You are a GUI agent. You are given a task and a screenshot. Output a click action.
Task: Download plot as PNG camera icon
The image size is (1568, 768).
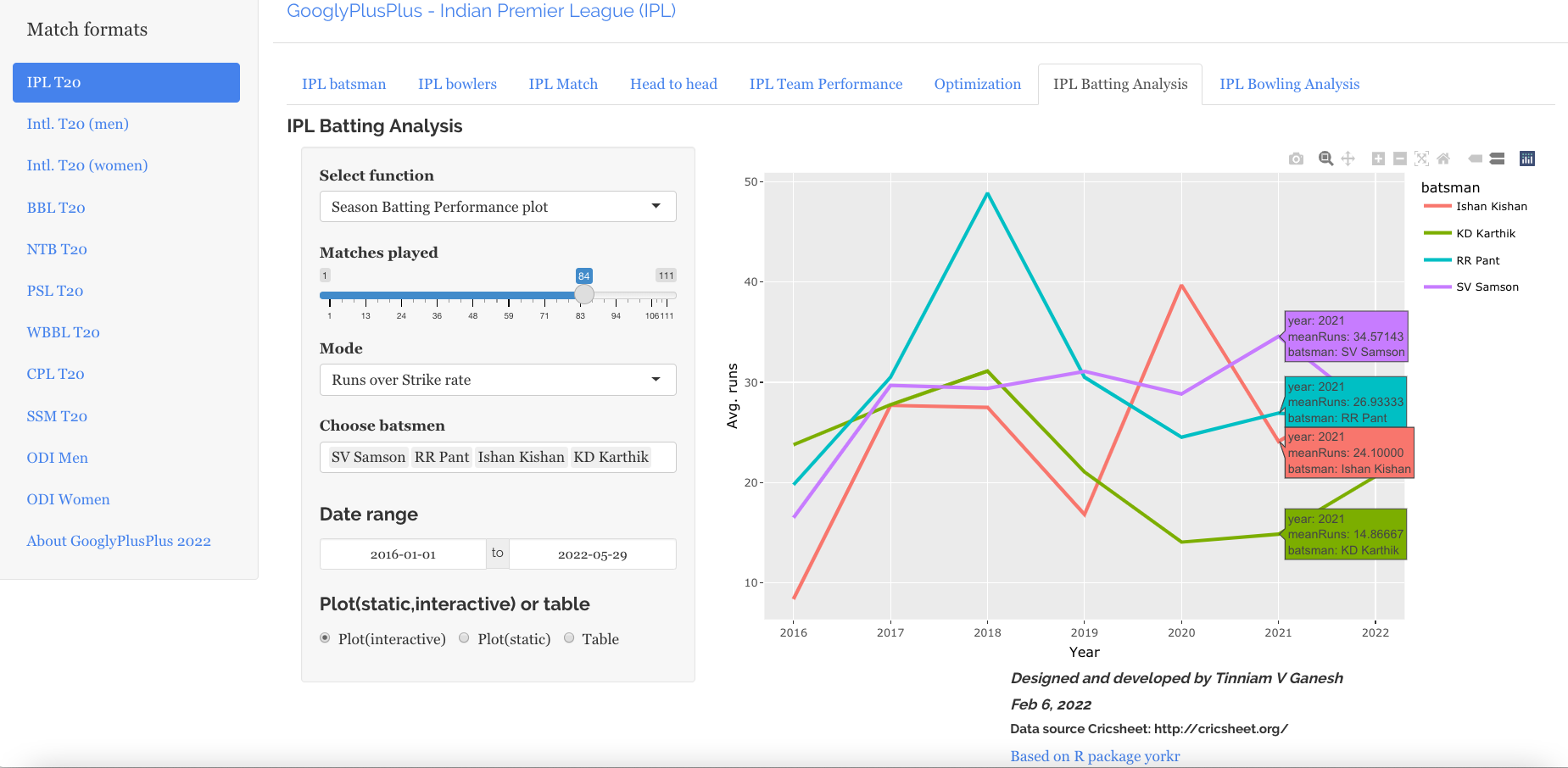click(x=1296, y=159)
